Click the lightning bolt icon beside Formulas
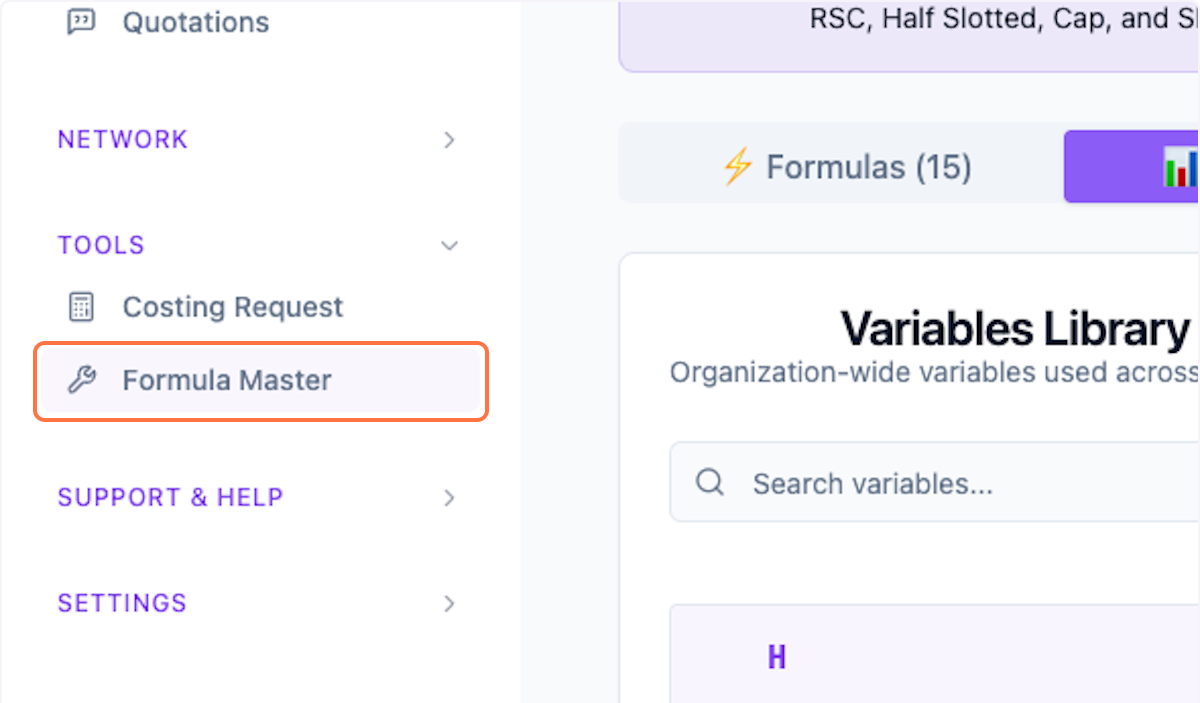 pyautogui.click(x=737, y=167)
